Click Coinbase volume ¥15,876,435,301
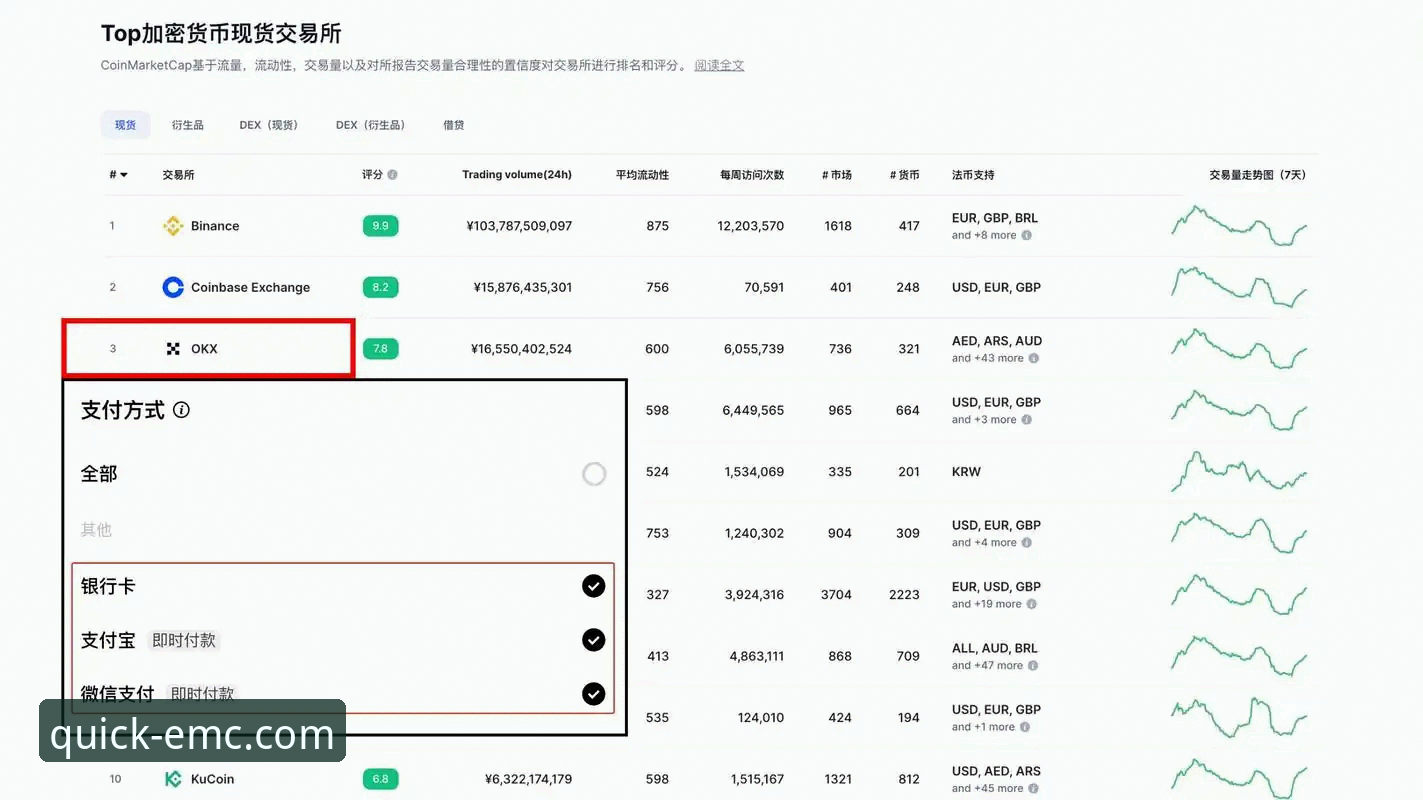The width and height of the screenshot is (1423, 800). (x=523, y=287)
